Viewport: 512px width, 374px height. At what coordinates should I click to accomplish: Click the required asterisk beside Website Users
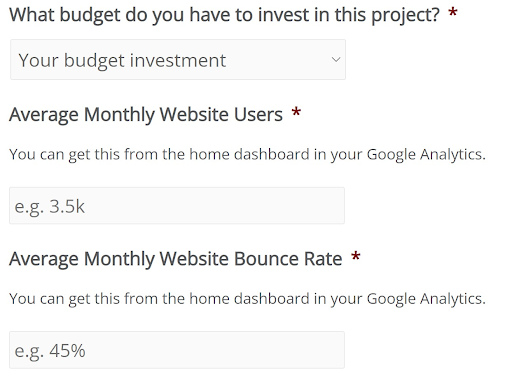pyautogui.click(x=296, y=112)
